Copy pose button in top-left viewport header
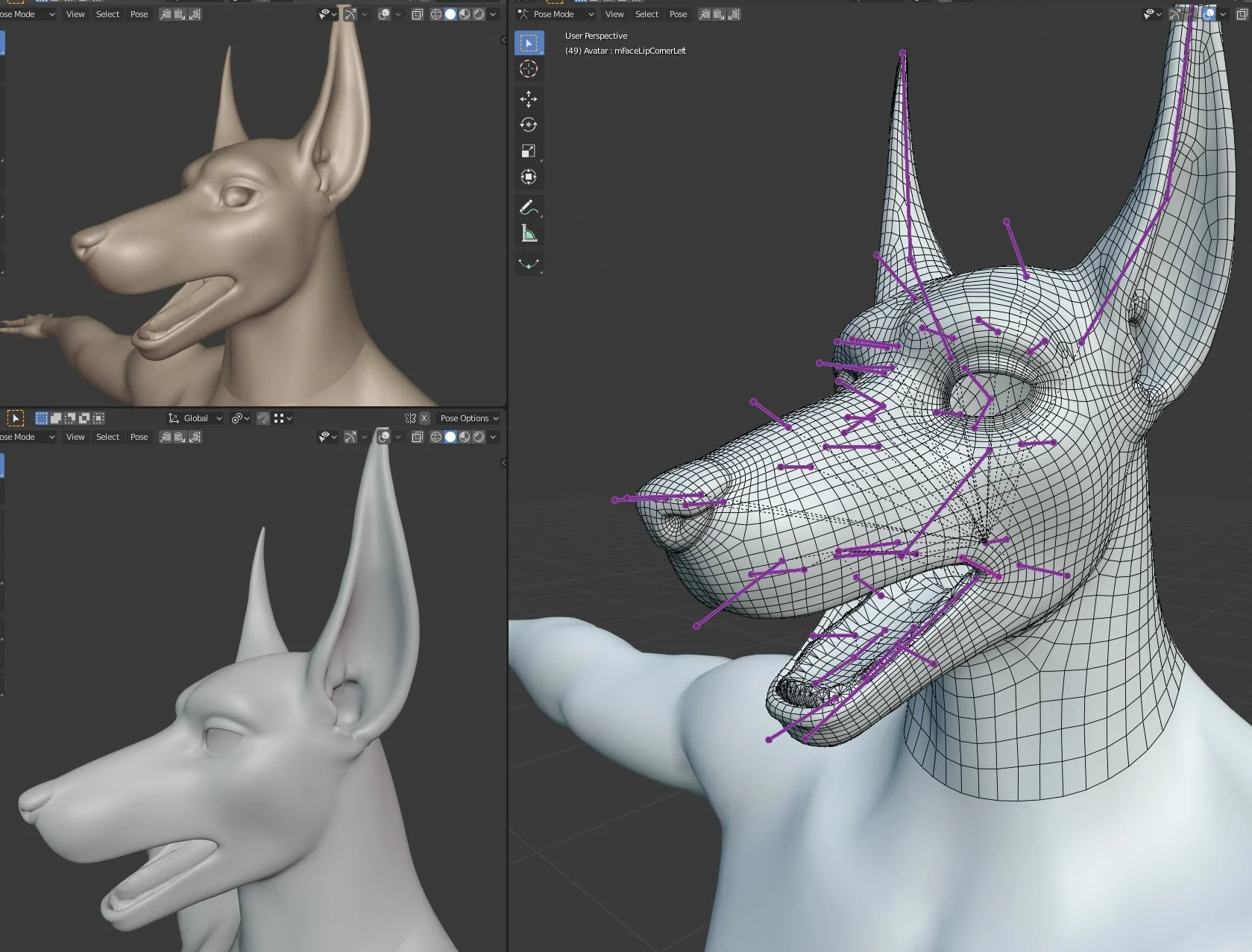This screenshot has height=952, width=1252. [x=166, y=14]
